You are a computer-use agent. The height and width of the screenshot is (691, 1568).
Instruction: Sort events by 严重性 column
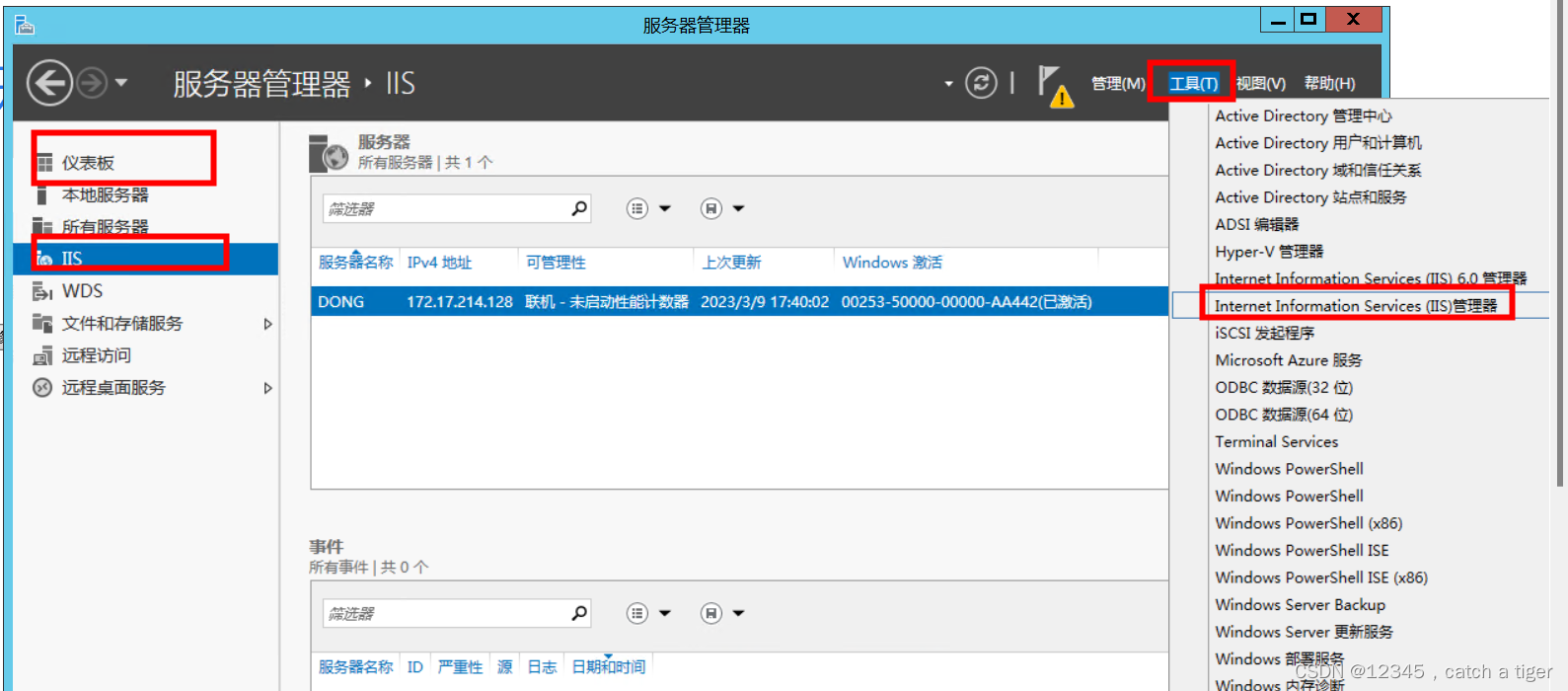[x=460, y=667]
